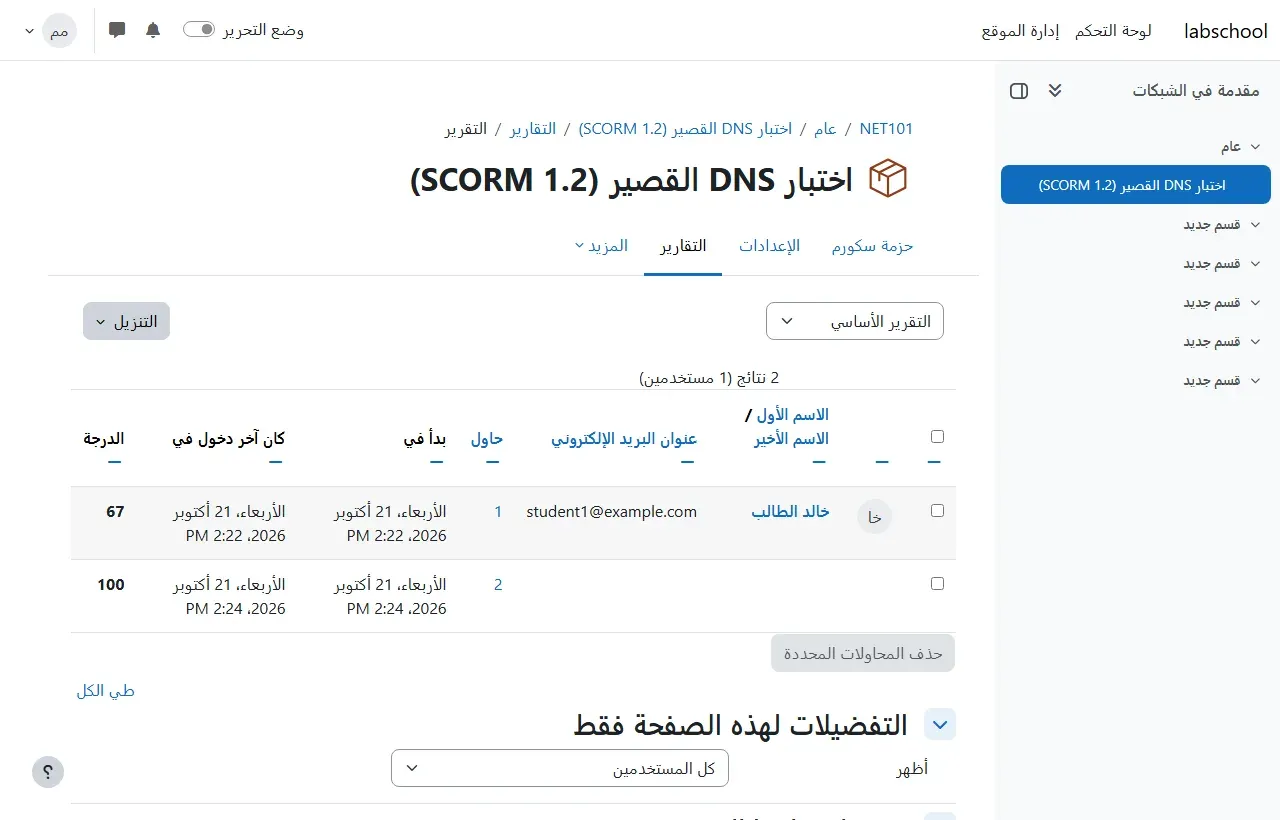
Task: Open the التقرير الأساسي report type dropdown
Action: [855, 321]
